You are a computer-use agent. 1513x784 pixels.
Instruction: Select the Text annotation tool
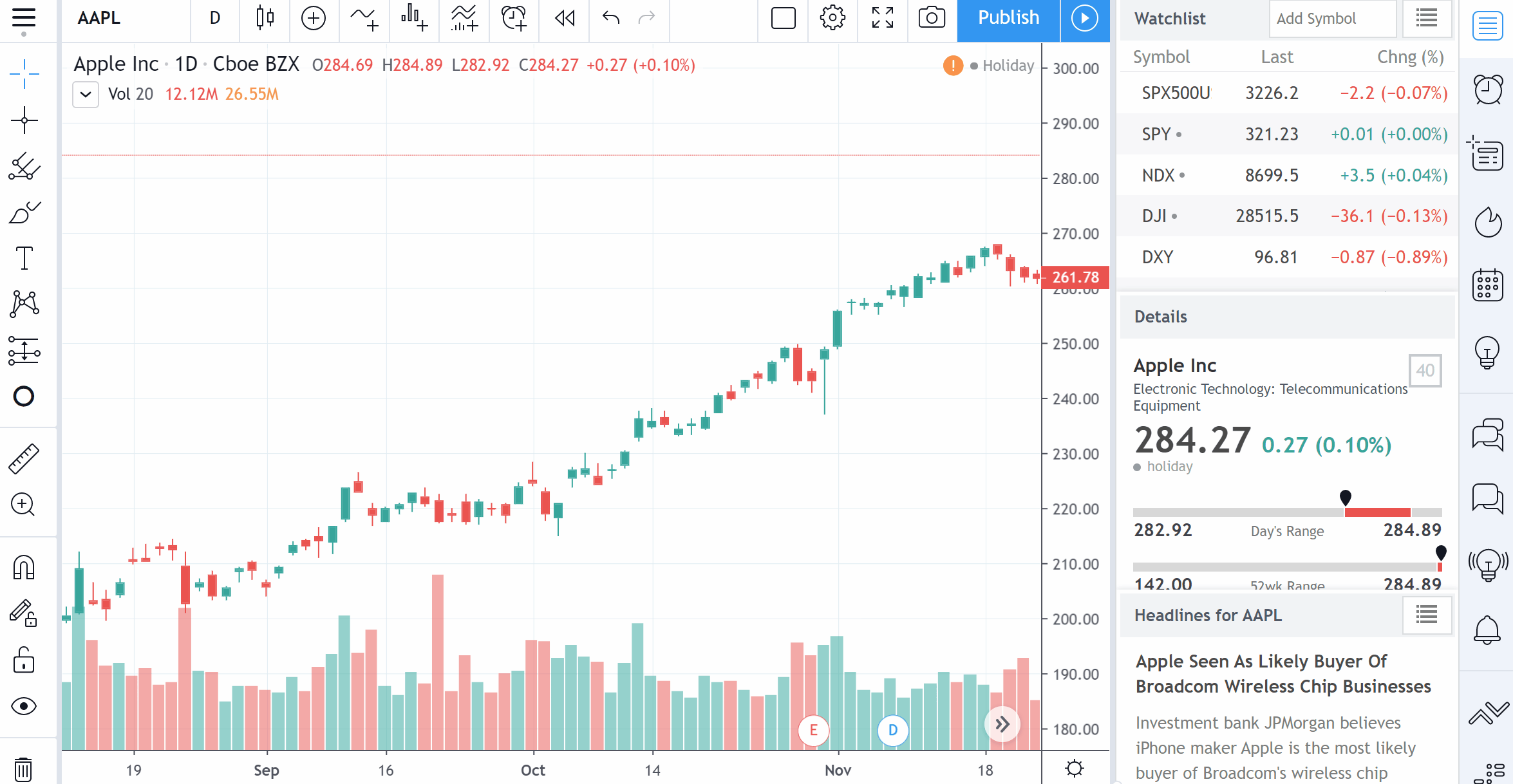coord(24,258)
